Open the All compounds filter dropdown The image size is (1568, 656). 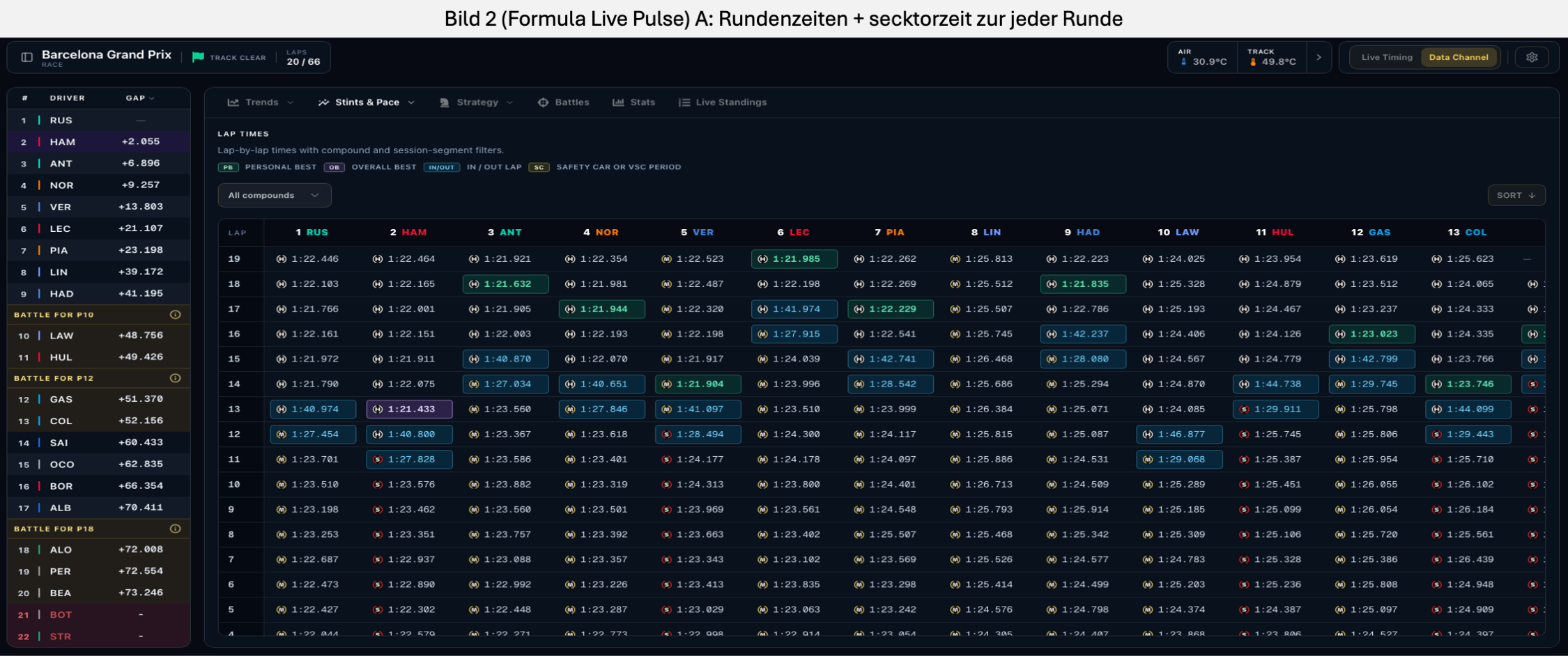point(275,195)
